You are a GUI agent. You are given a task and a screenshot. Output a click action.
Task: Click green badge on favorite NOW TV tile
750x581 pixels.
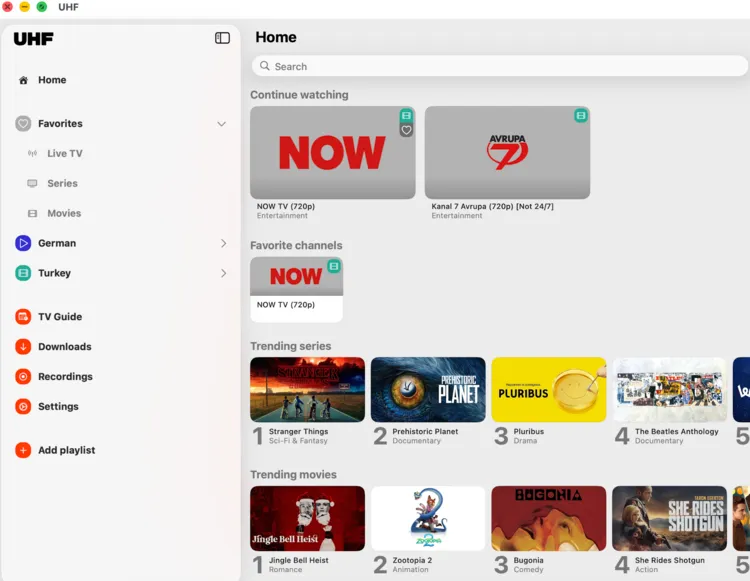point(334,266)
